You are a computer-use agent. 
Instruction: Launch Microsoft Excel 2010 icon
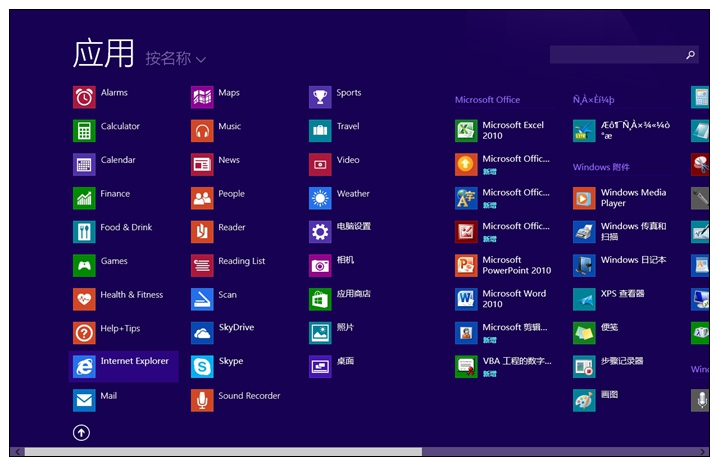tap(466, 131)
